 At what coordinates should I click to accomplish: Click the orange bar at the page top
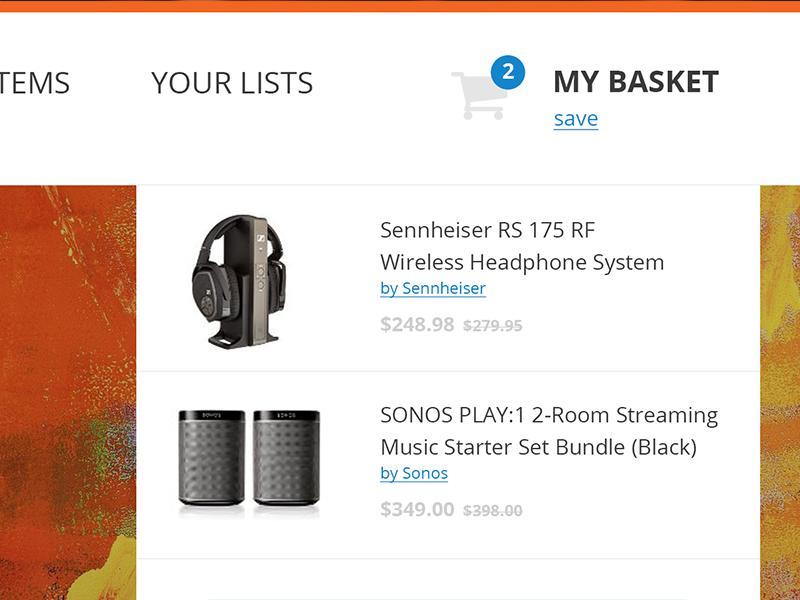pyautogui.click(x=400, y=6)
